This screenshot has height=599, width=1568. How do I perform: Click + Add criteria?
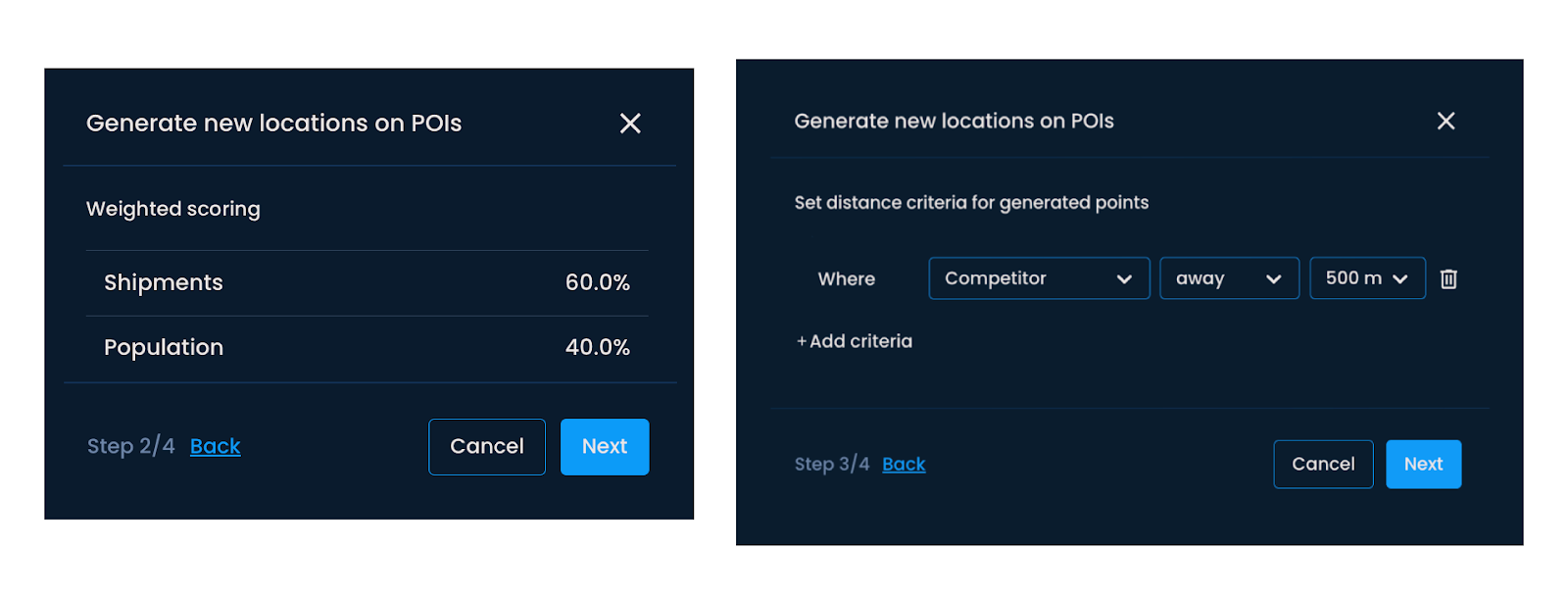click(x=855, y=341)
